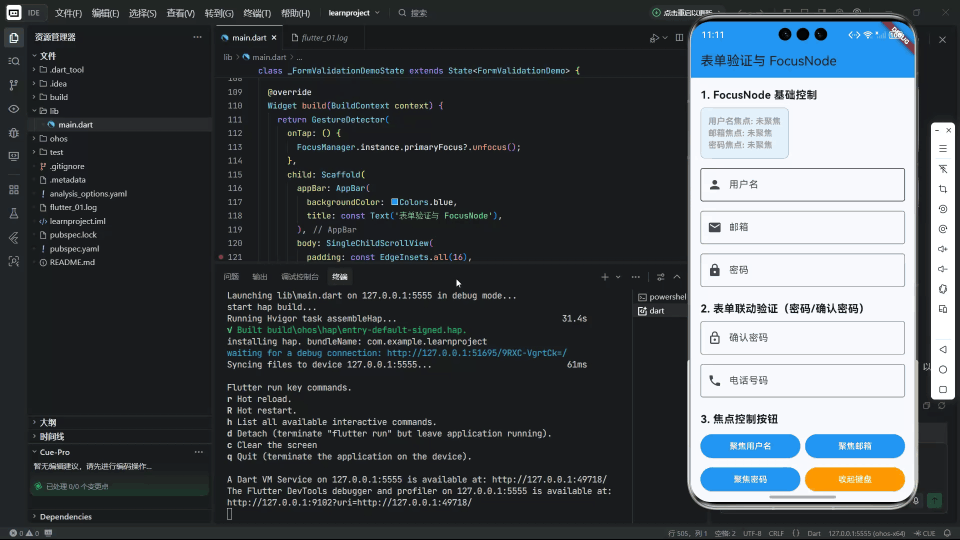Click the new terminal plus icon

605,277
